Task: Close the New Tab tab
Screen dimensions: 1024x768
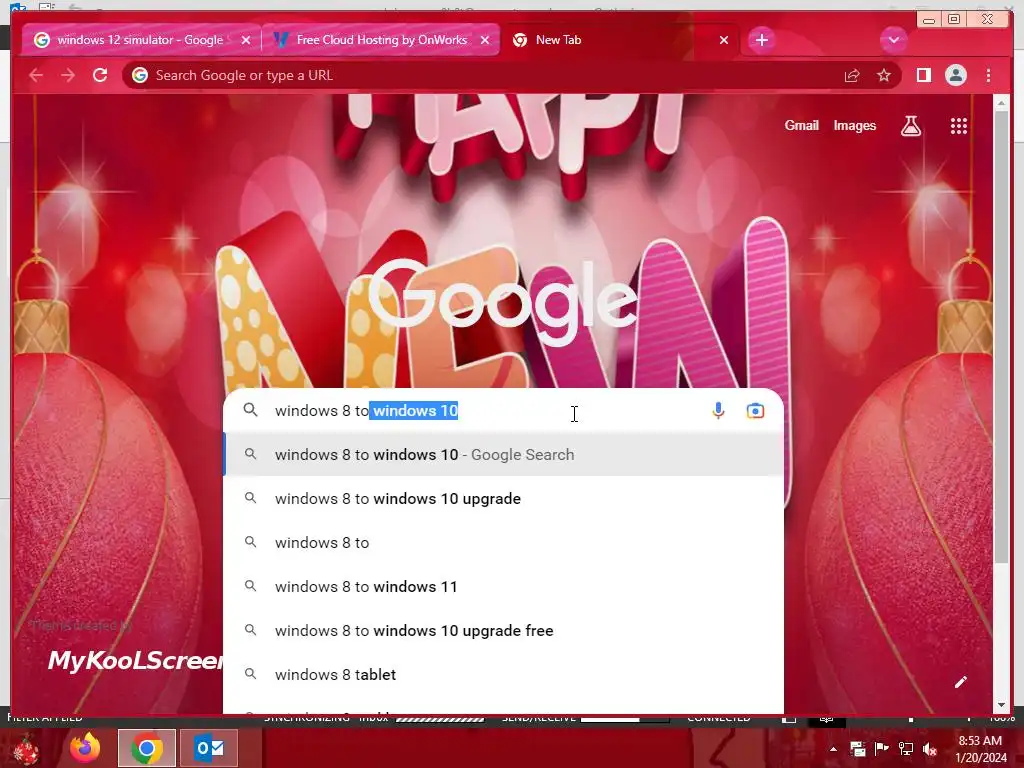Action: pyautogui.click(x=724, y=40)
